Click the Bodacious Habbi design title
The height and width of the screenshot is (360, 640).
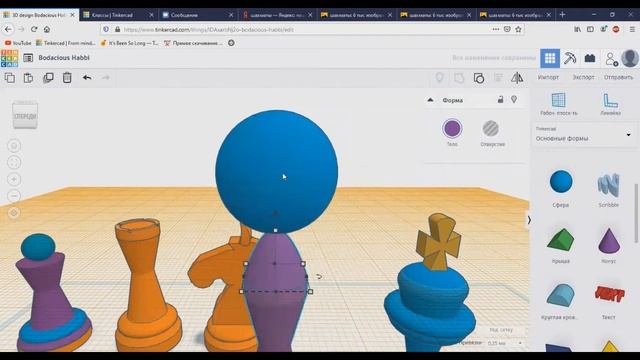click(x=64, y=58)
